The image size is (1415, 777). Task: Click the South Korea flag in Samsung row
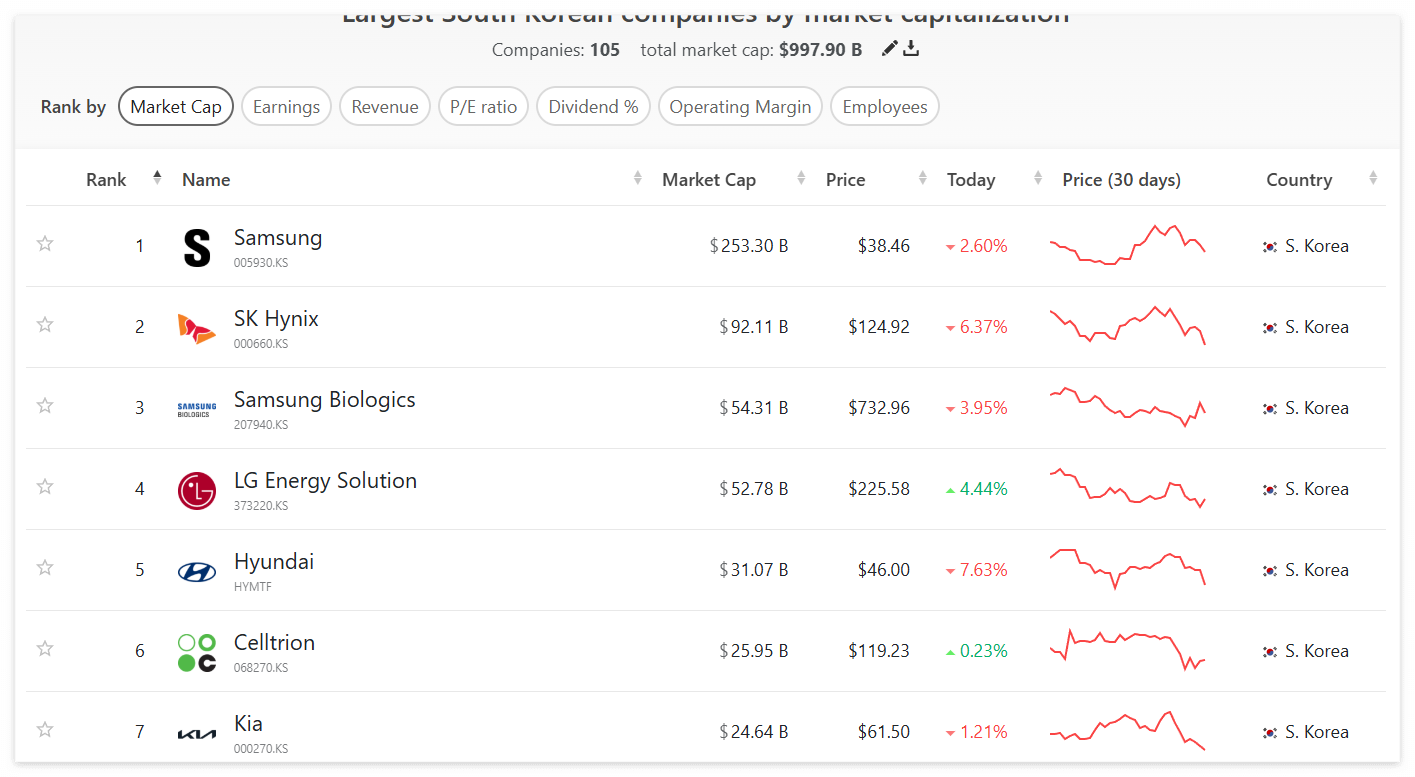(x=1270, y=246)
